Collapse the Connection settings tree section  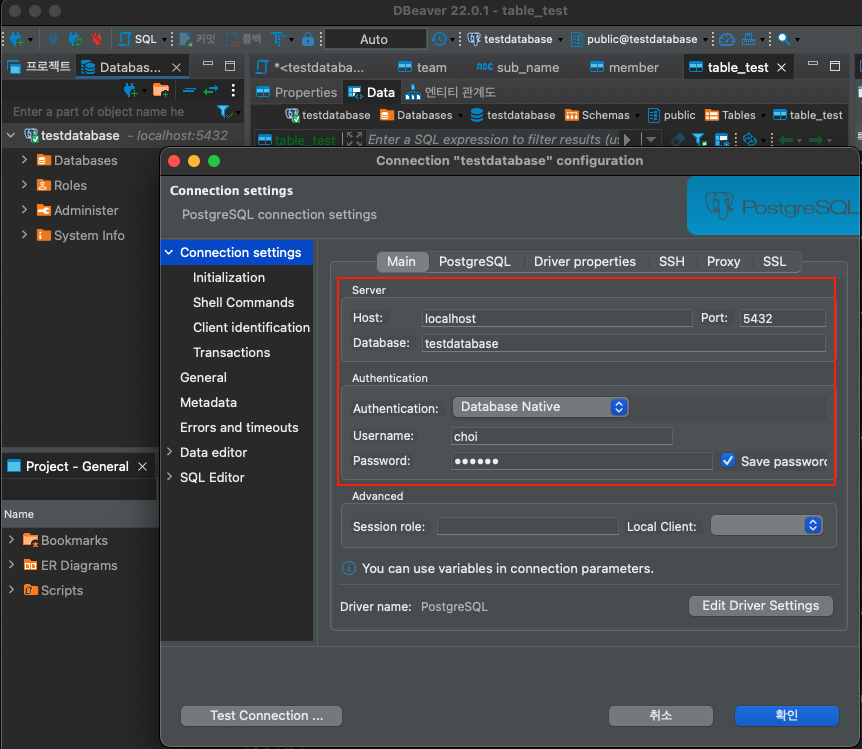[x=169, y=252]
